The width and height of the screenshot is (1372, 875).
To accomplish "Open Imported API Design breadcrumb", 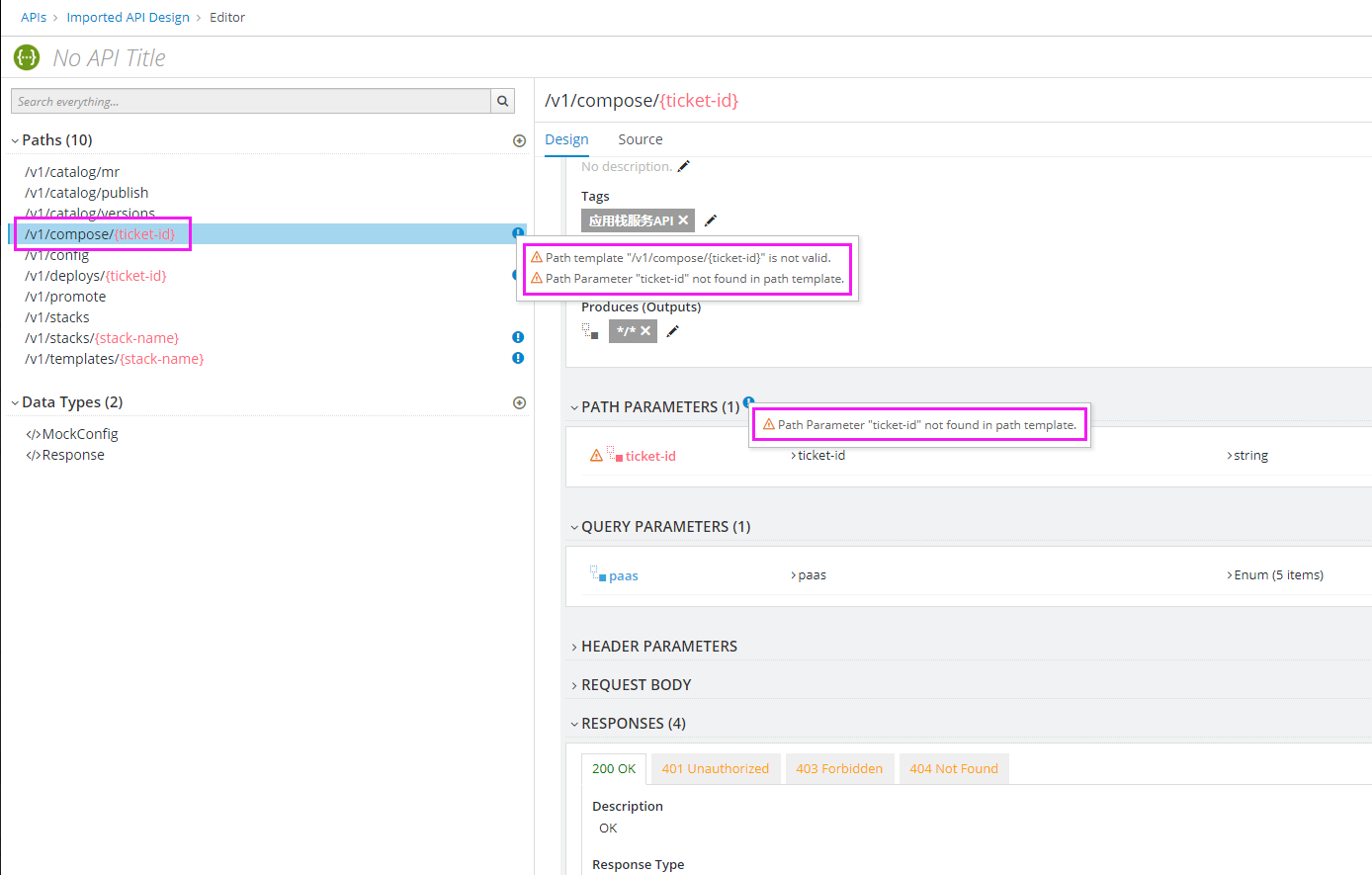I will [128, 18].
